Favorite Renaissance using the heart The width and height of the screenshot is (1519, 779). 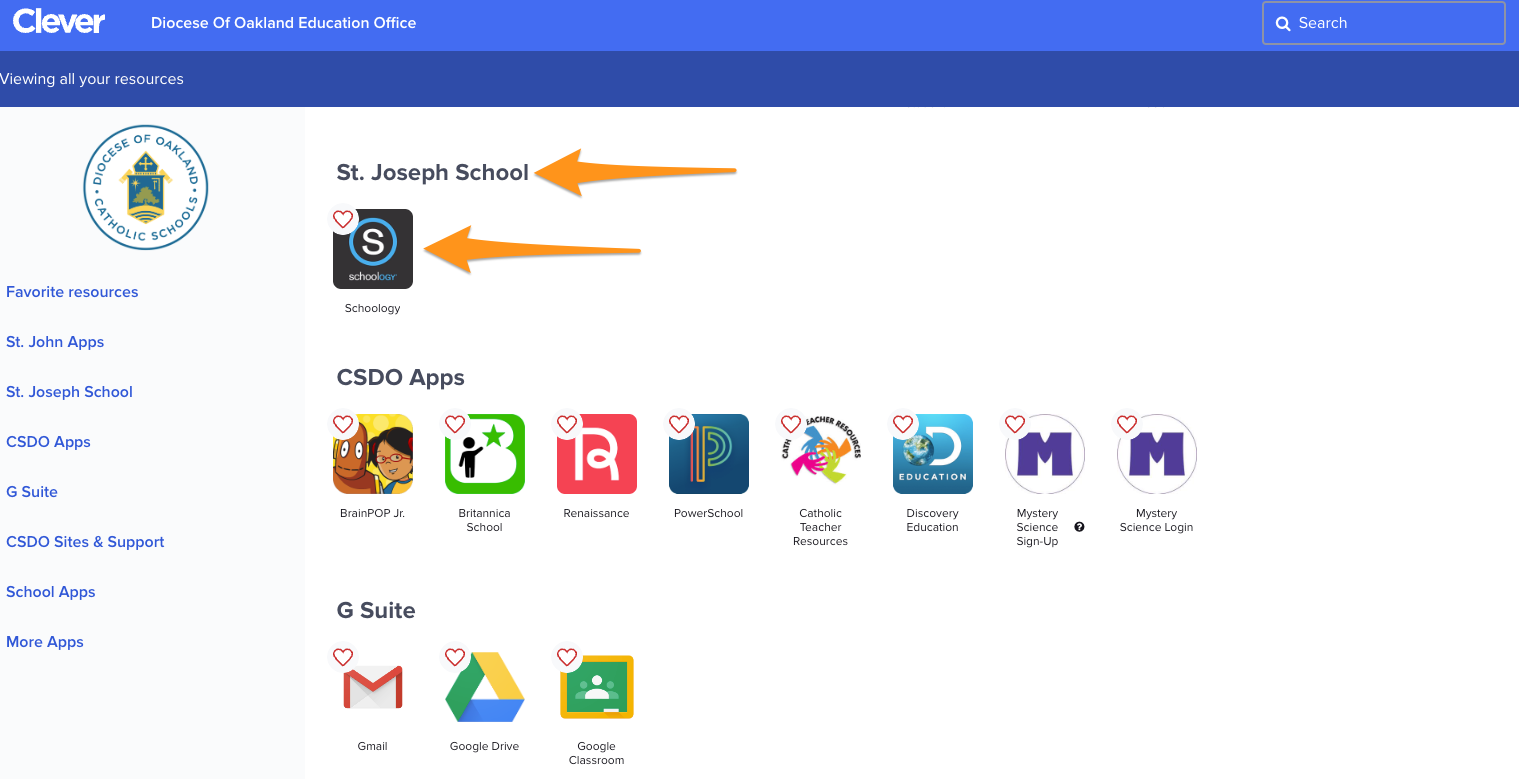(x=567, y=424)
